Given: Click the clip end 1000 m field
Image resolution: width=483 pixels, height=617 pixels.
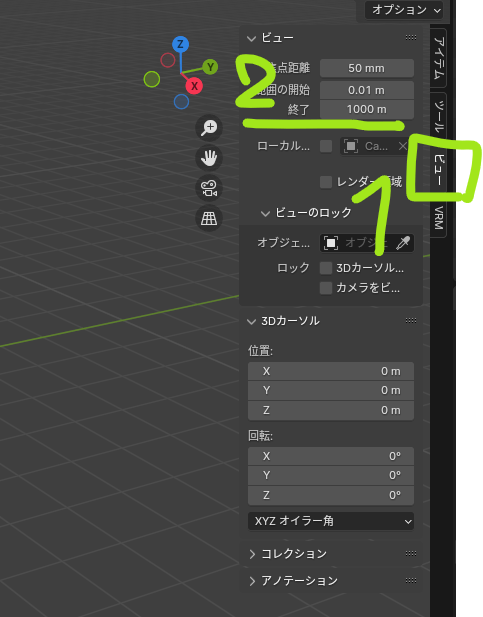Looking at the screenshot, I should (367, 109).
